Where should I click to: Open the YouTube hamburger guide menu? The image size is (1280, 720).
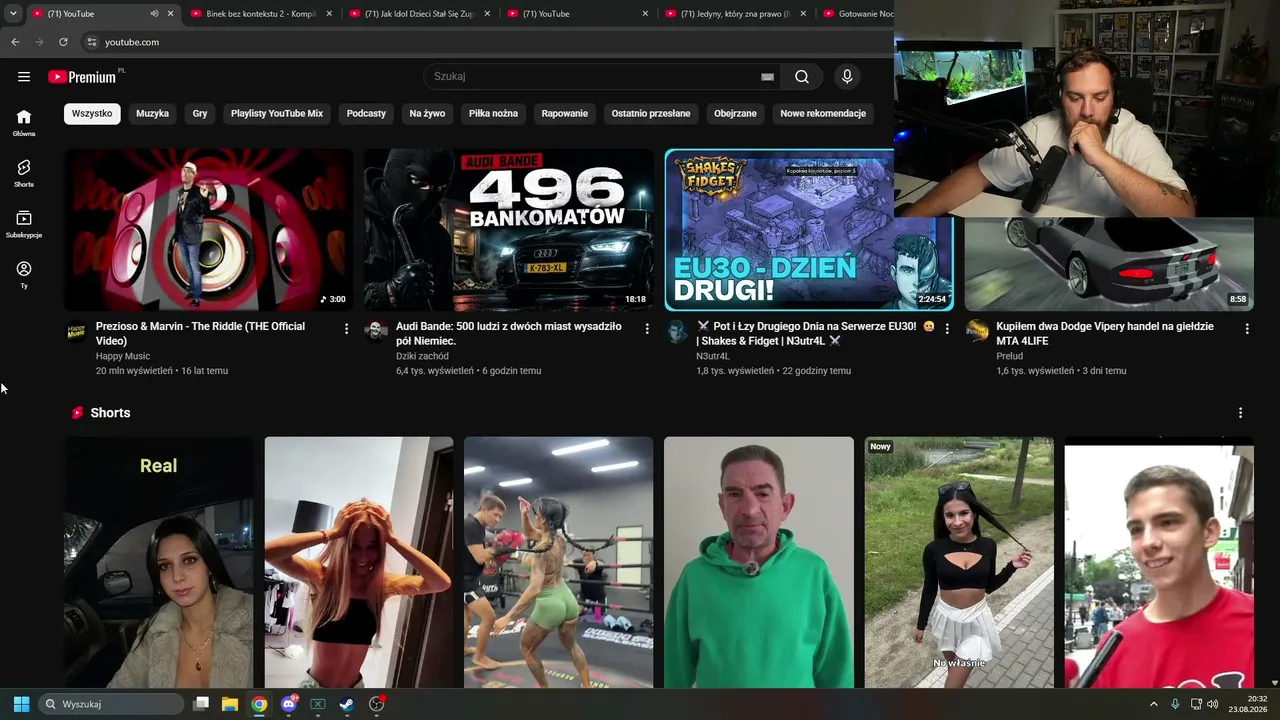coord(24,77)
